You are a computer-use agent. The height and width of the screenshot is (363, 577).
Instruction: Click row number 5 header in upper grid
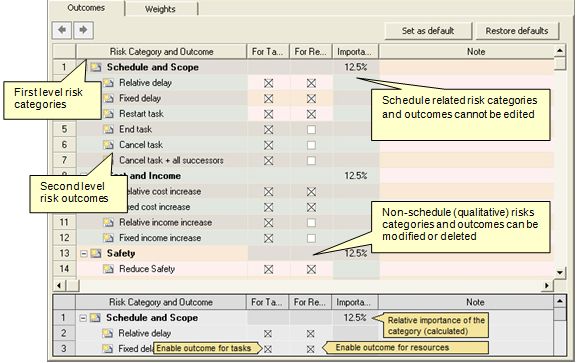(x=64, y=129)
